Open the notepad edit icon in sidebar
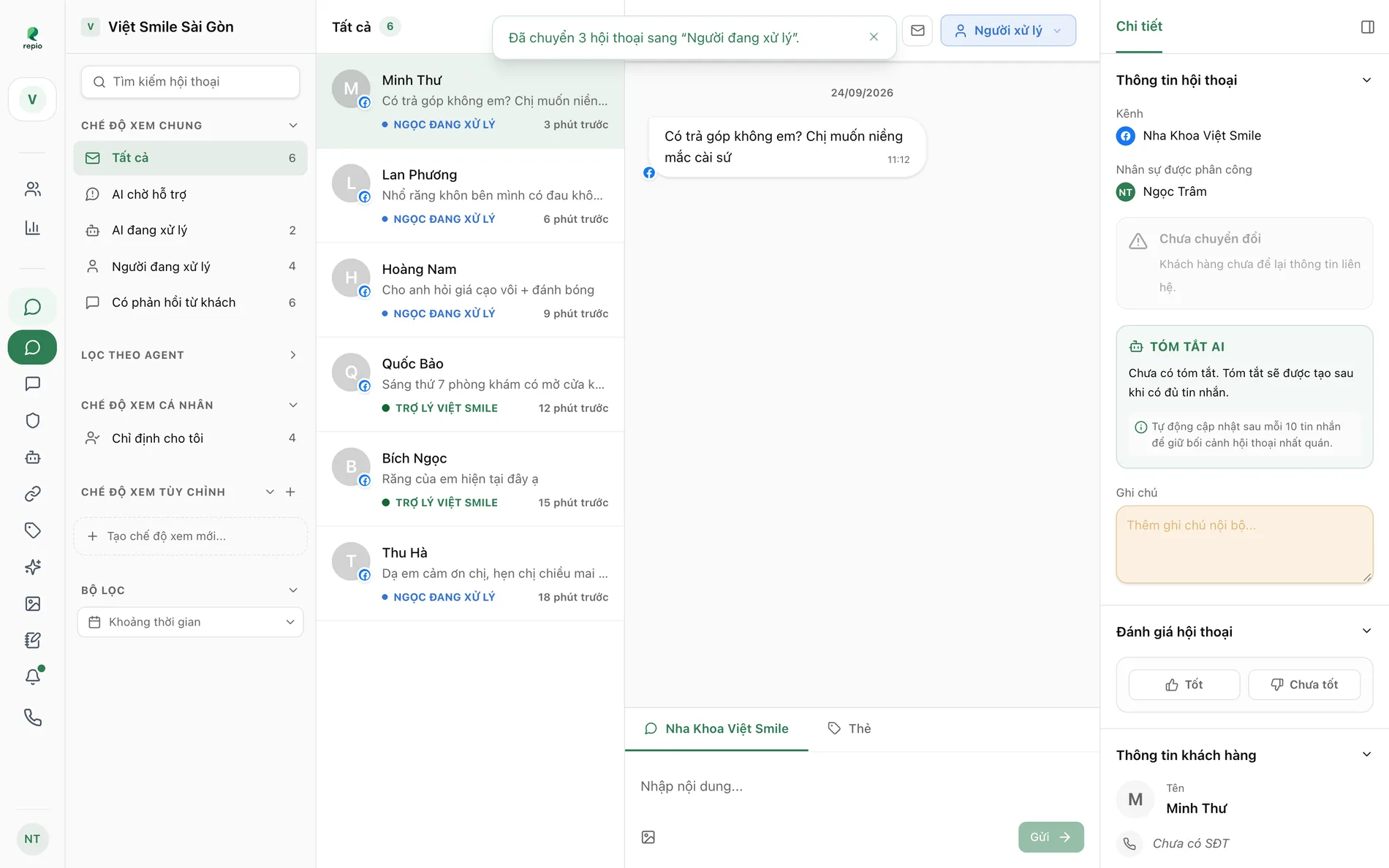1389x868 pixels. (32, 640)
